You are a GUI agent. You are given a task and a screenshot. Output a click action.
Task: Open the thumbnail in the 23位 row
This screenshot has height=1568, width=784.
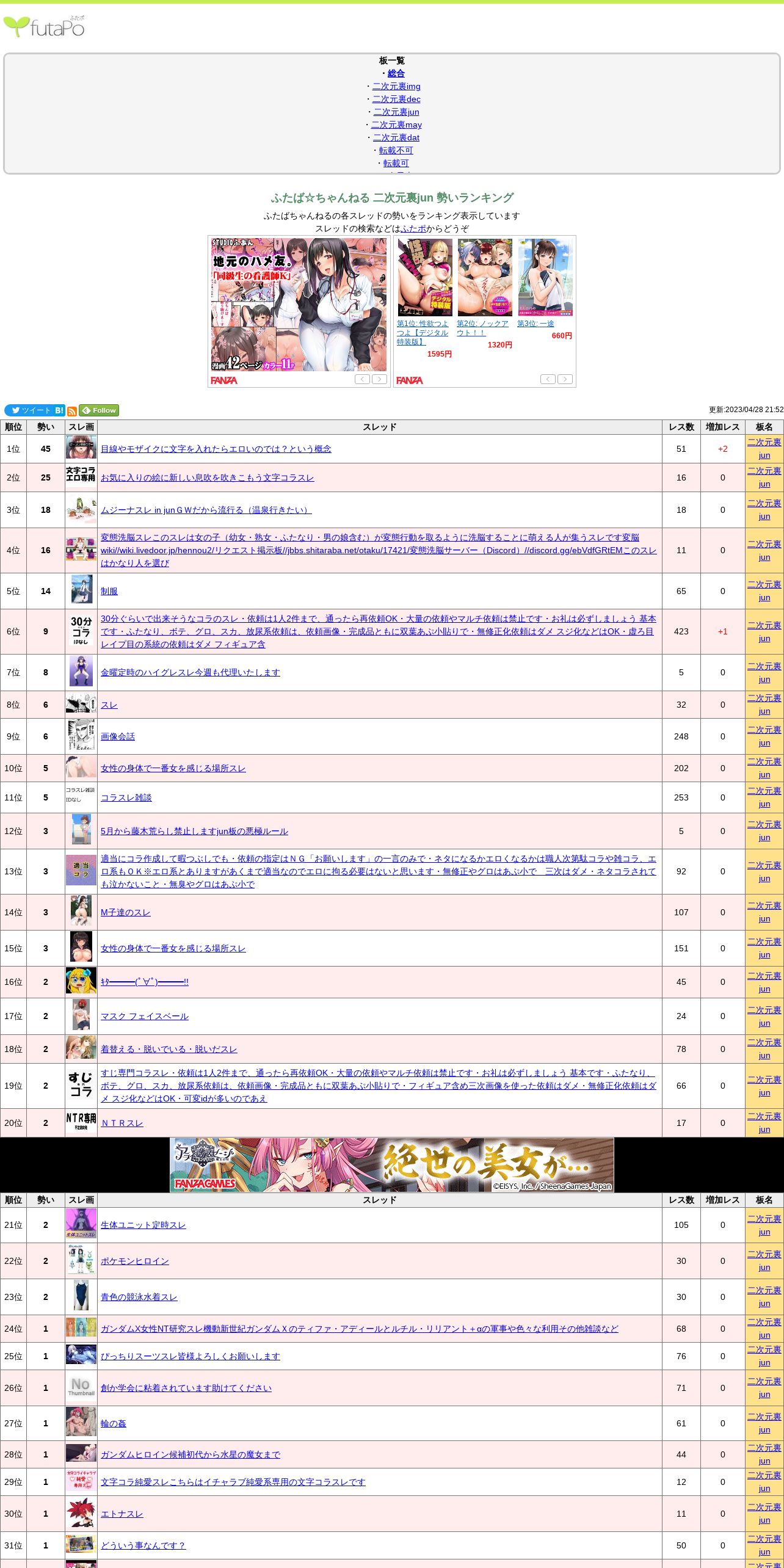point(81,1296)
